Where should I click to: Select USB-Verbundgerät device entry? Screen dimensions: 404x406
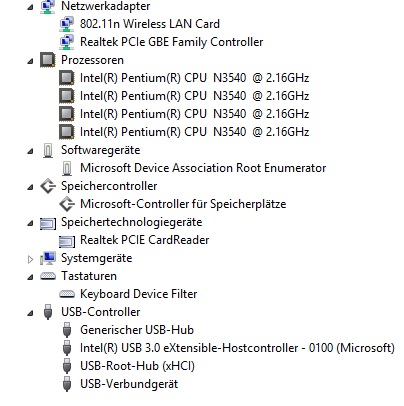point(129,384)
